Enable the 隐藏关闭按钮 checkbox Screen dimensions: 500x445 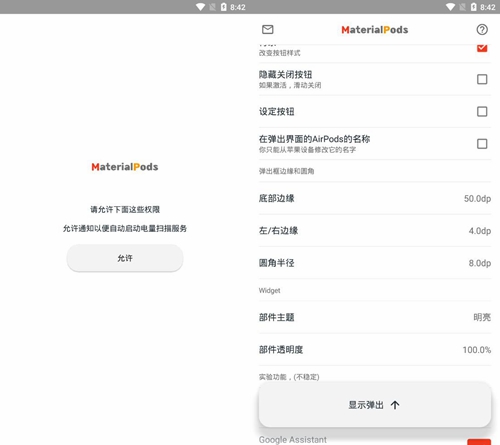[482, 79]
